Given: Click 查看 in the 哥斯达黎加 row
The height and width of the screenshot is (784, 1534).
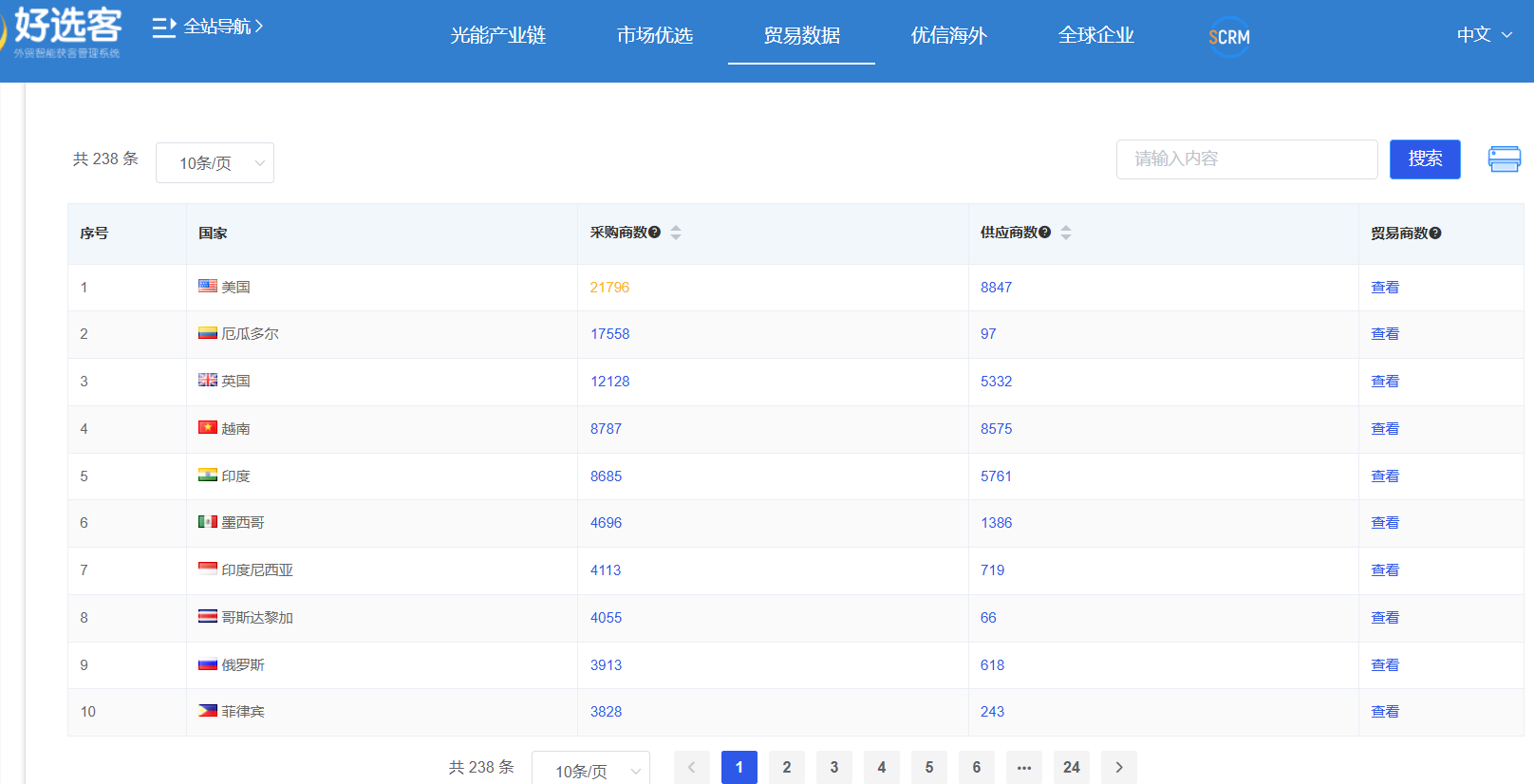Looking at the screenshot, I should click(1385, 618).
